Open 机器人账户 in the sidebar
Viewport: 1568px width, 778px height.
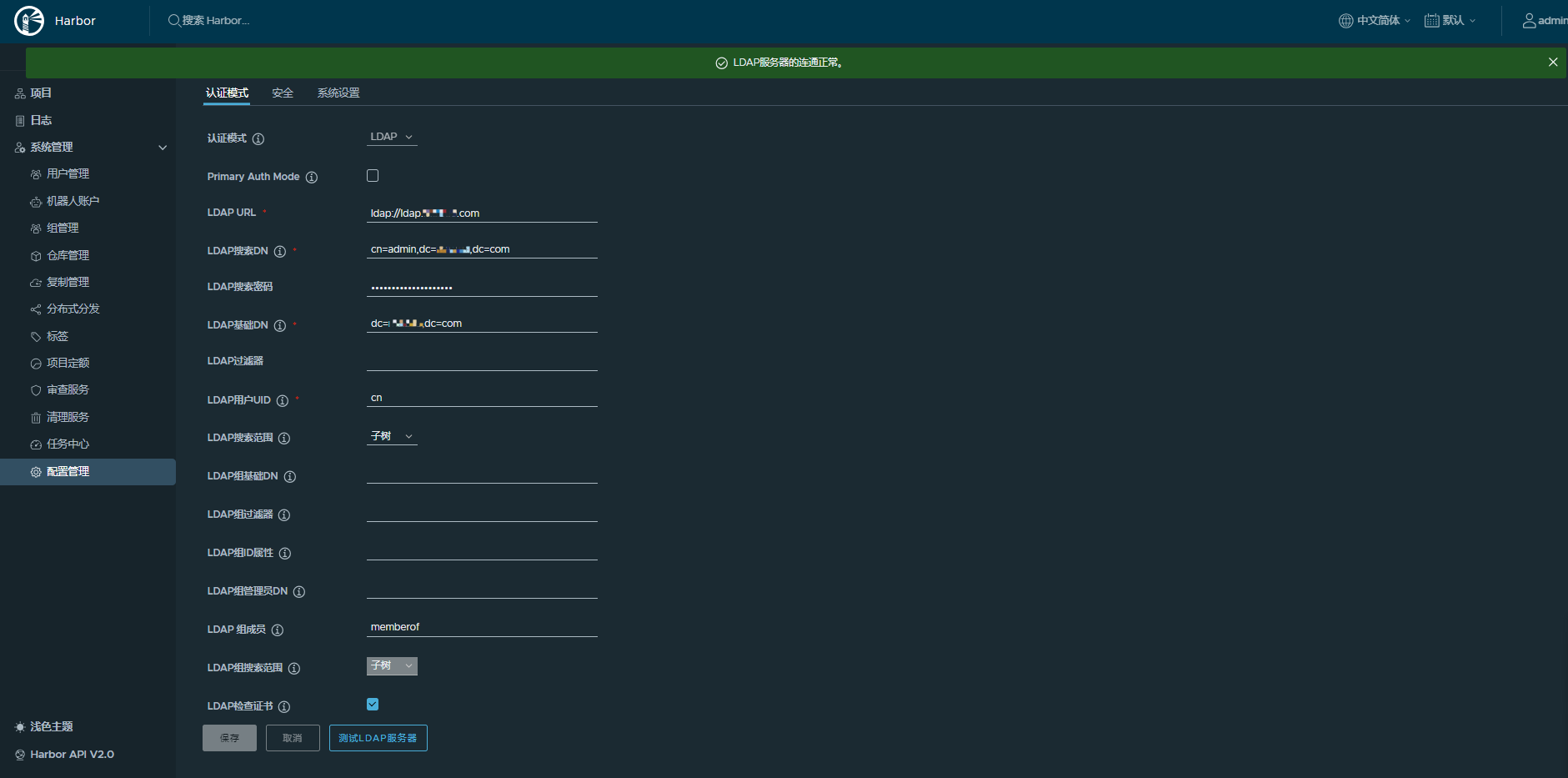73,201
